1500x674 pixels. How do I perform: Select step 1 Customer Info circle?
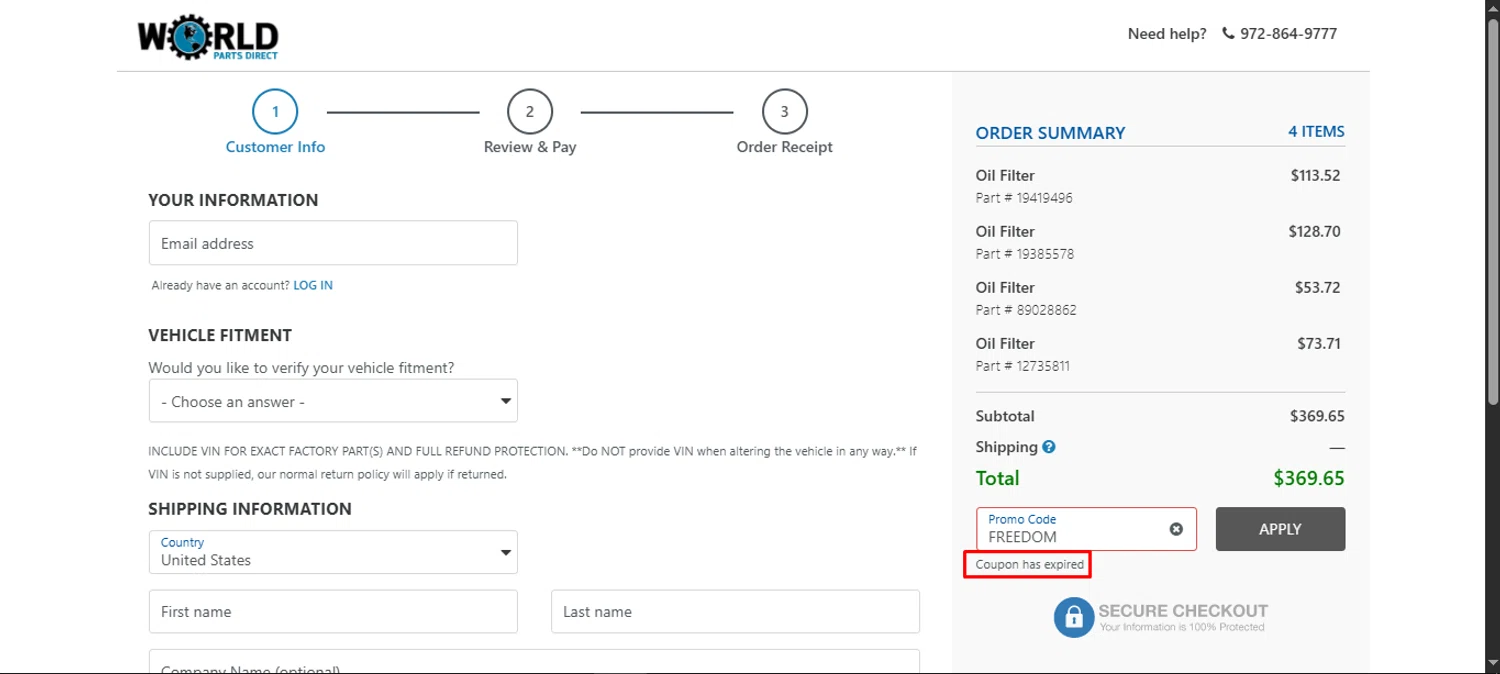pos(275,112)
